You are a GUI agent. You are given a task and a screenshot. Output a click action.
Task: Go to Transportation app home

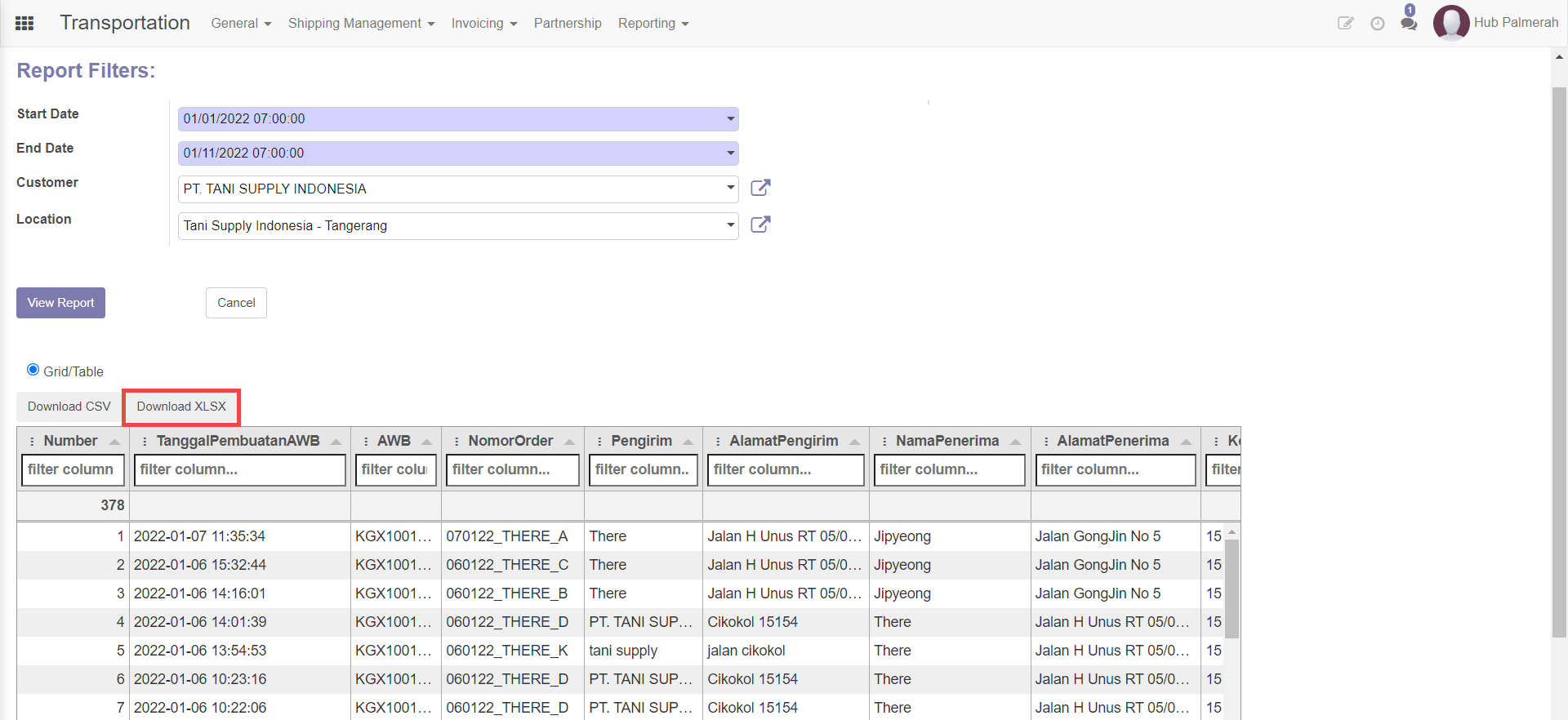coord(125,23)
